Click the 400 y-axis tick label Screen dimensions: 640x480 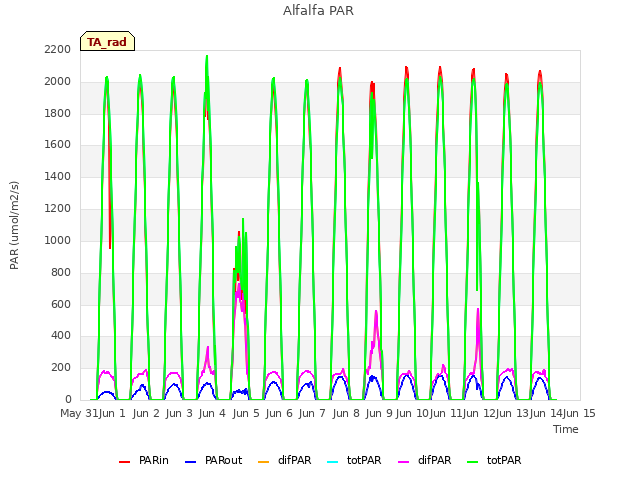click(x=61, y=336)
